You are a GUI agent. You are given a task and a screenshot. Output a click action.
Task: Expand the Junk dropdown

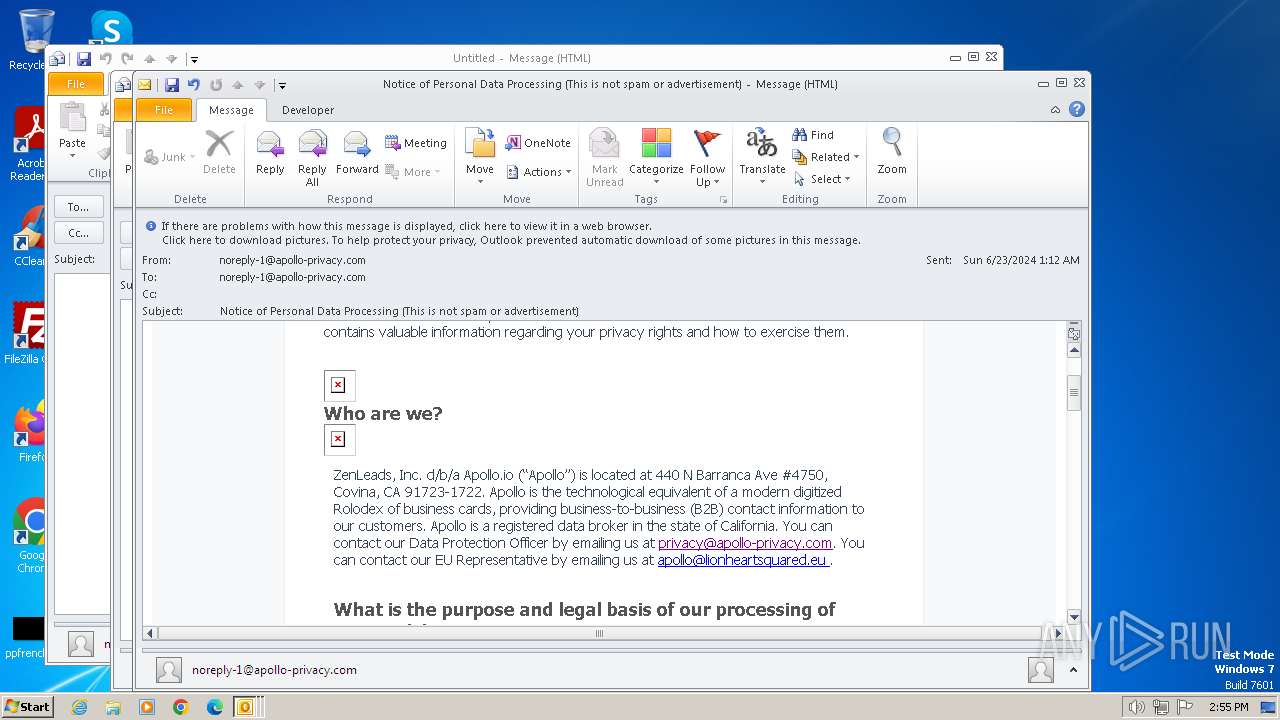(170, 157)
